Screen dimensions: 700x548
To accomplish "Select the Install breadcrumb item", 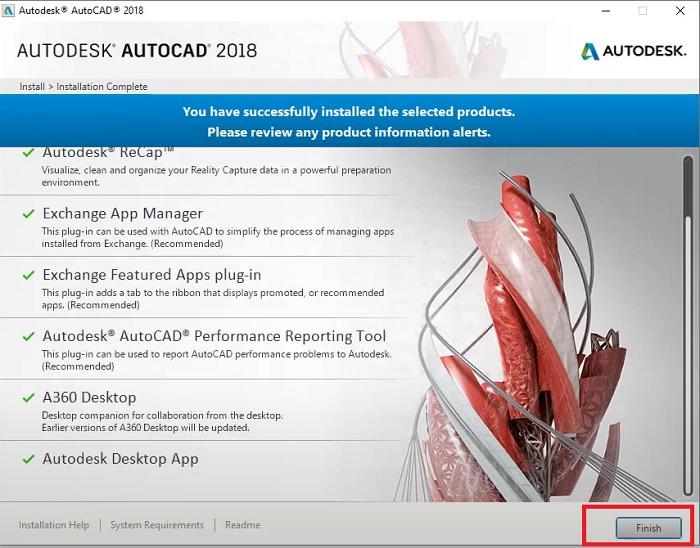I will pyautogui.click(x=32, y=87).
